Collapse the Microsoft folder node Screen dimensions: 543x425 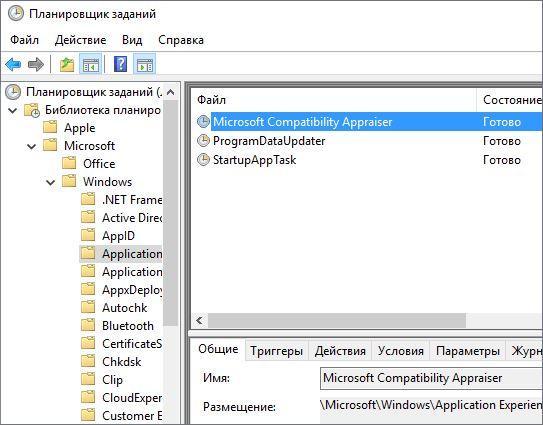tap(32, 147)
